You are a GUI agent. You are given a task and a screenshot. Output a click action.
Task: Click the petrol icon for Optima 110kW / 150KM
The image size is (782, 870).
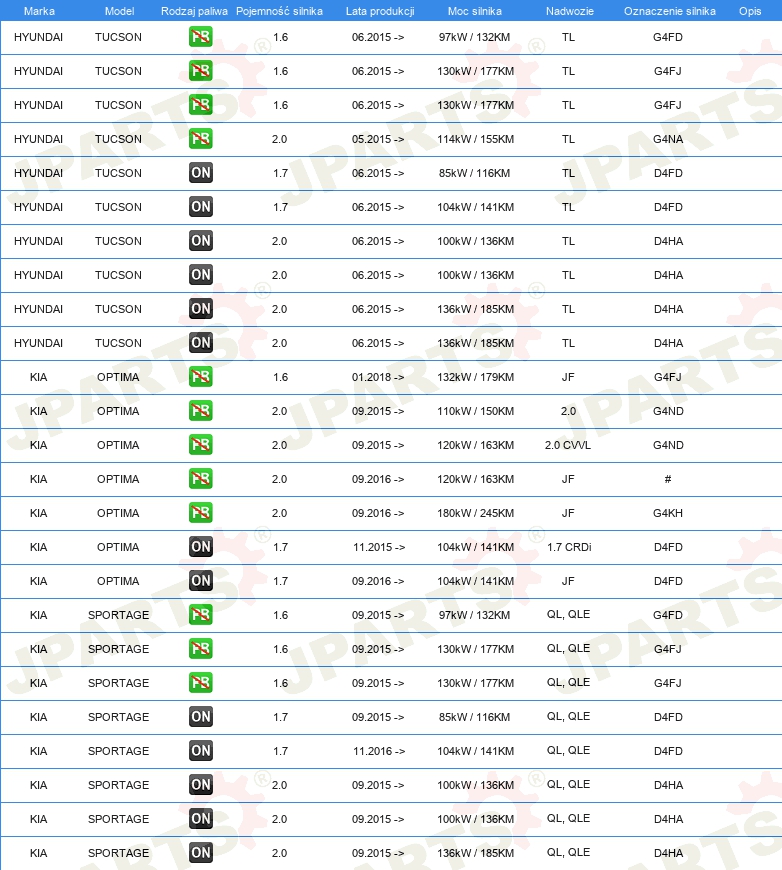coord(200,411)
